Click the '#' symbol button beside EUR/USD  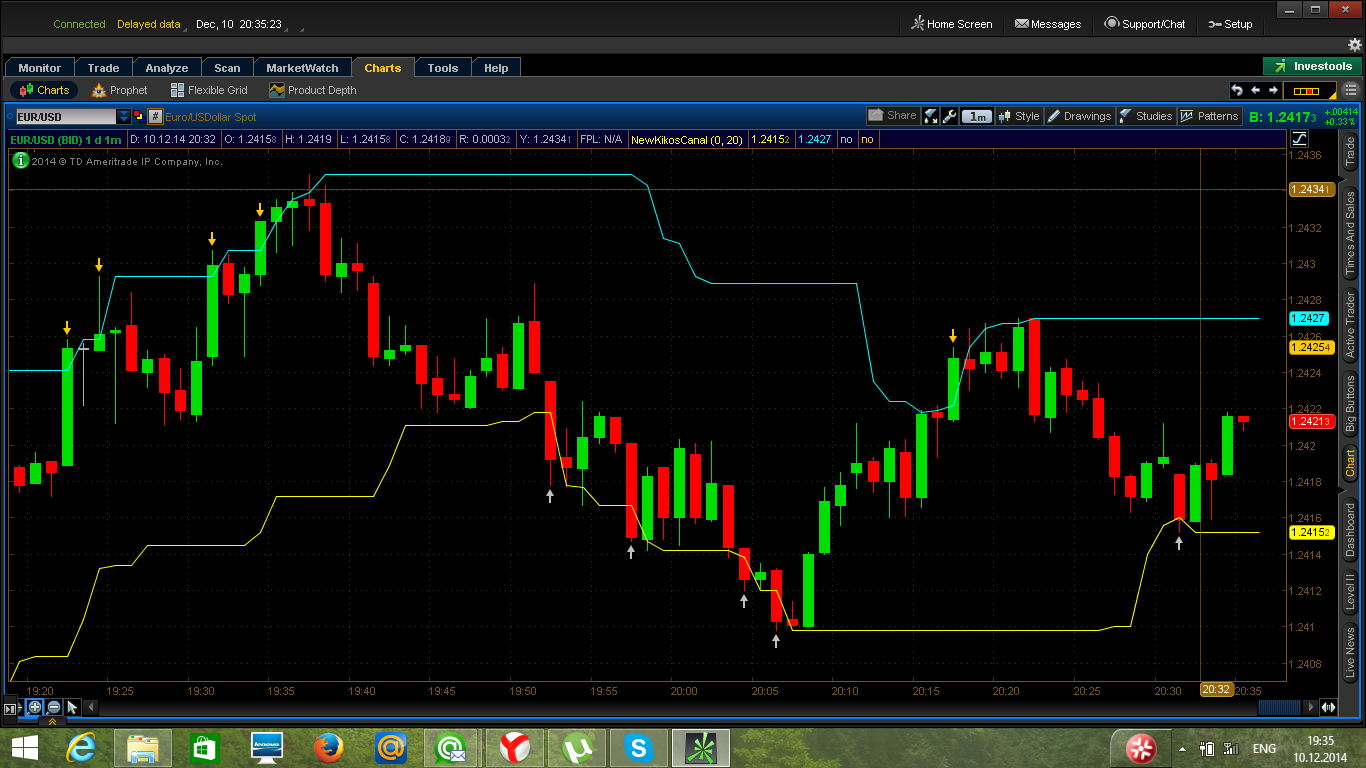click(155, 117)
